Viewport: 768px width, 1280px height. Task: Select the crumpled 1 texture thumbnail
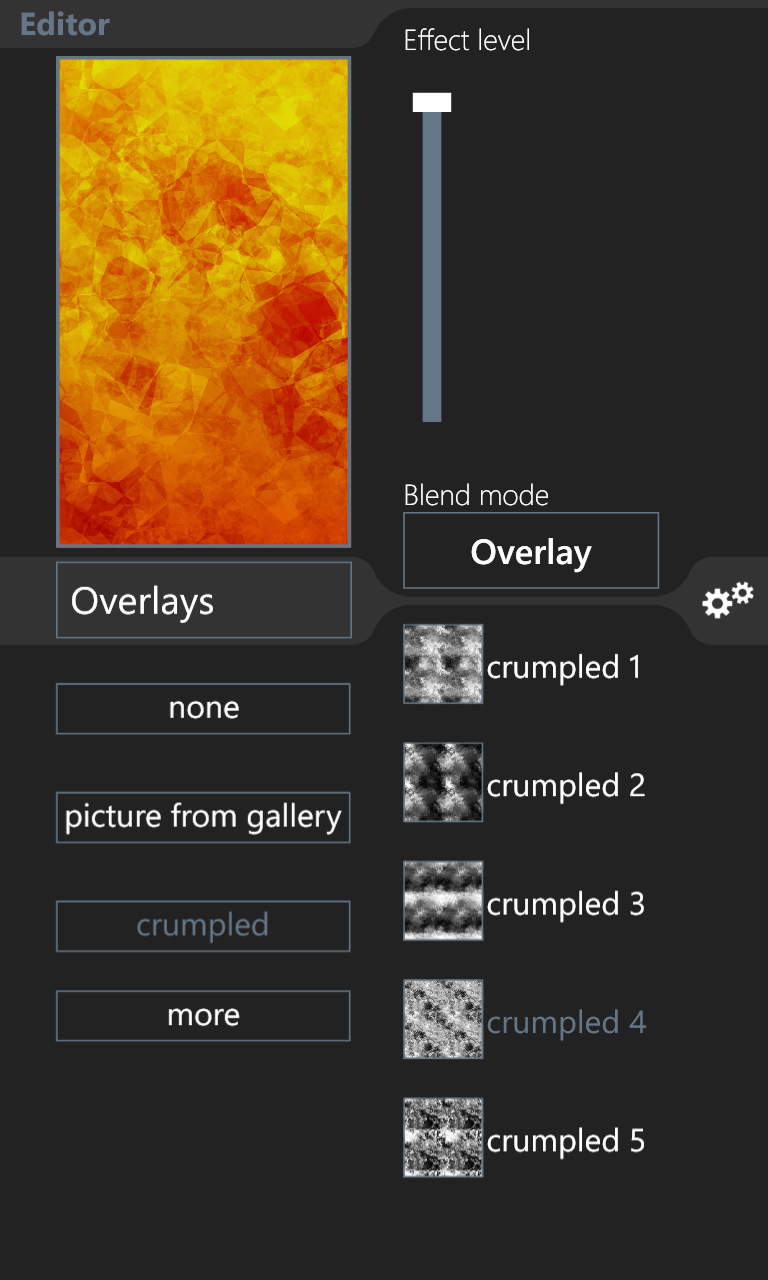pyautogui.click(x=443, y=664)
